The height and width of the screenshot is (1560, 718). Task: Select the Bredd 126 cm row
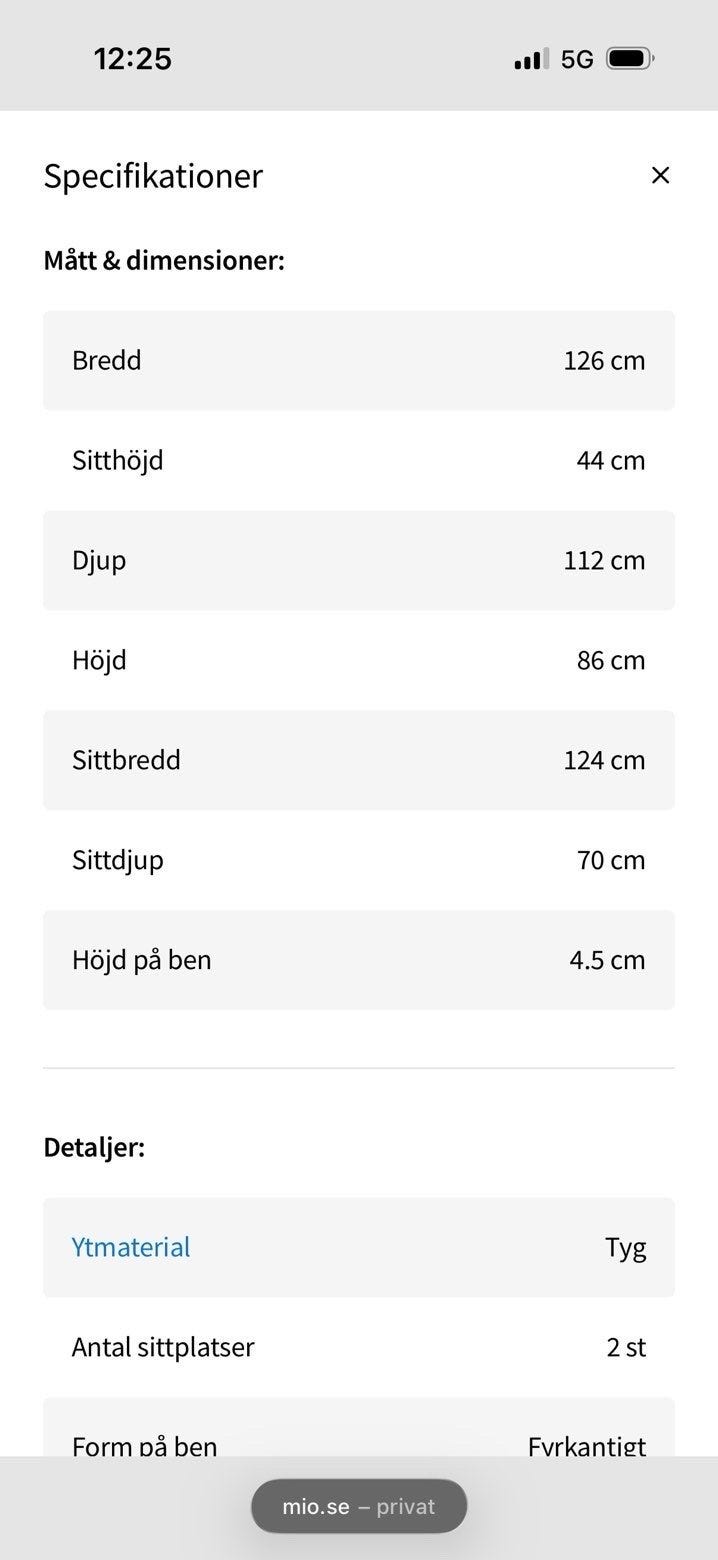pyautogui.click(x=359, y=360)
